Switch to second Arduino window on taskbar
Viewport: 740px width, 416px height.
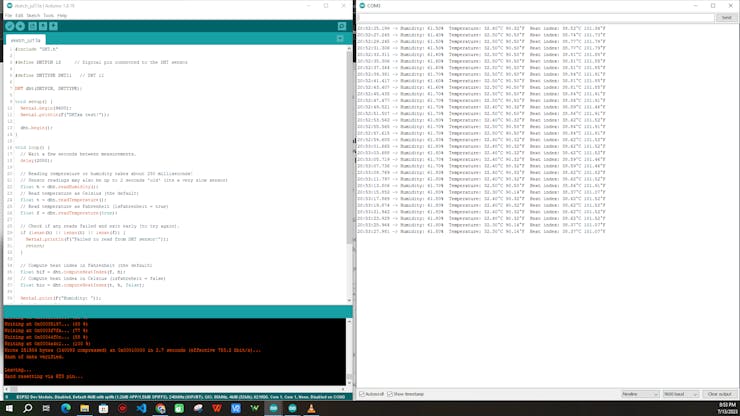pyautogui.click(x=293, y=408)
